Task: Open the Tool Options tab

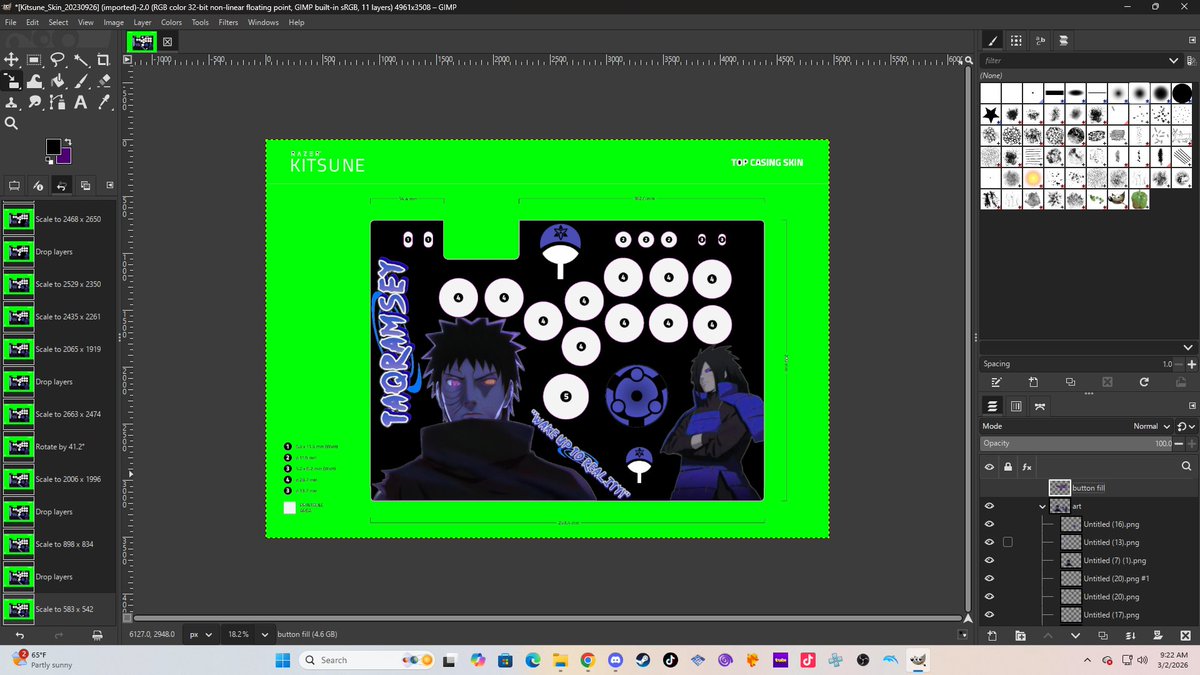Action: [14, 185]
